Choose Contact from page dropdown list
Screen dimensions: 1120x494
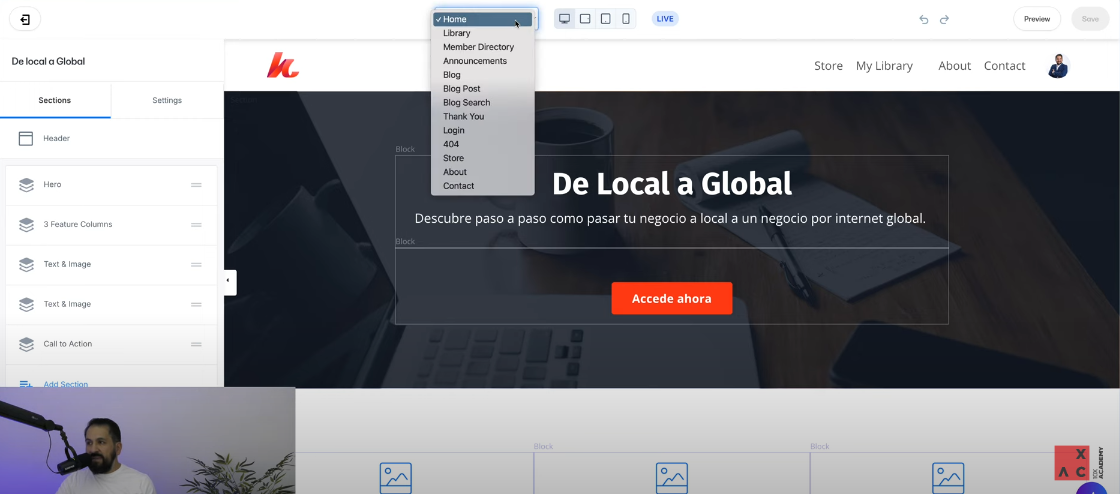(483, 186)
